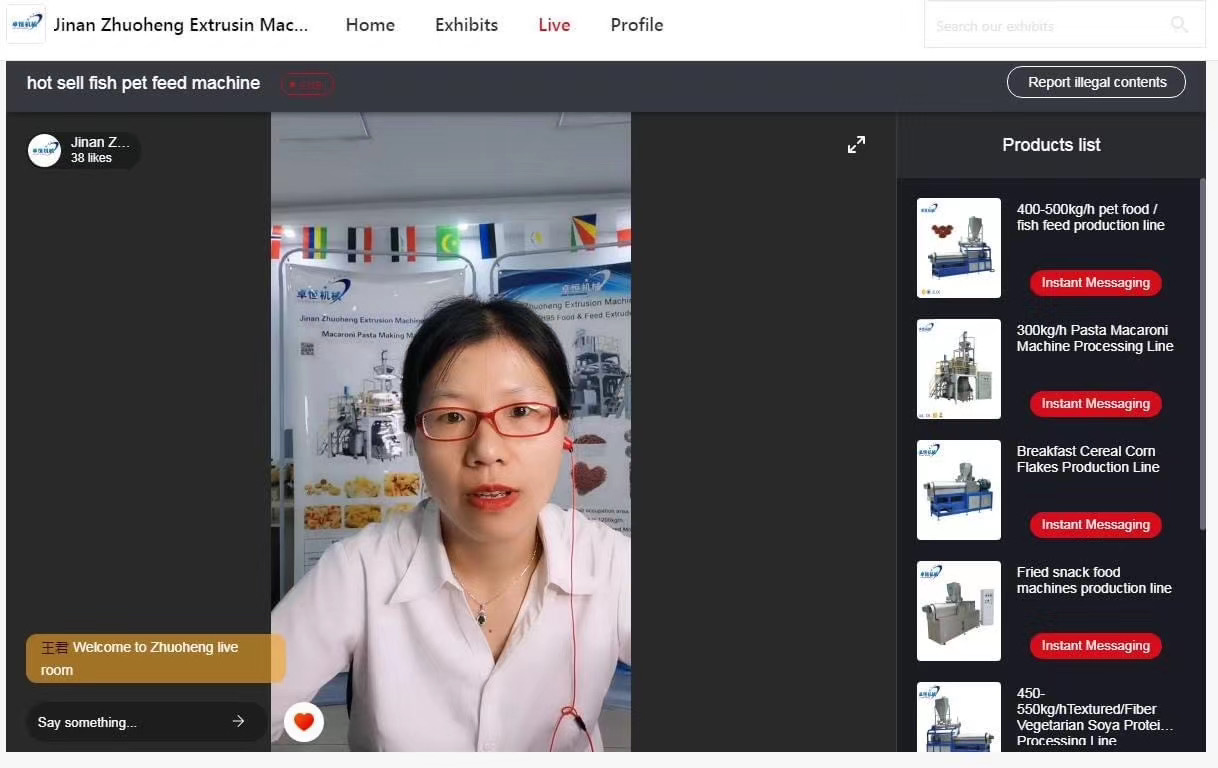Click the Jinan Zhuoheng Extrusin company name
1218x768 pixels.
(181, 25)
